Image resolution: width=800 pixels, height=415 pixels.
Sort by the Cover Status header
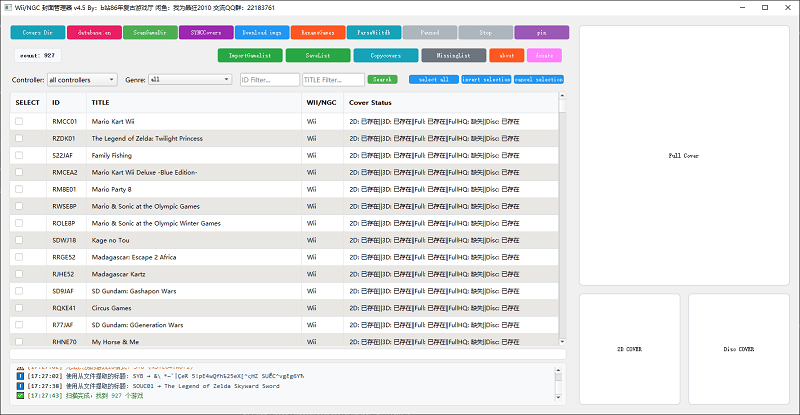451,103
